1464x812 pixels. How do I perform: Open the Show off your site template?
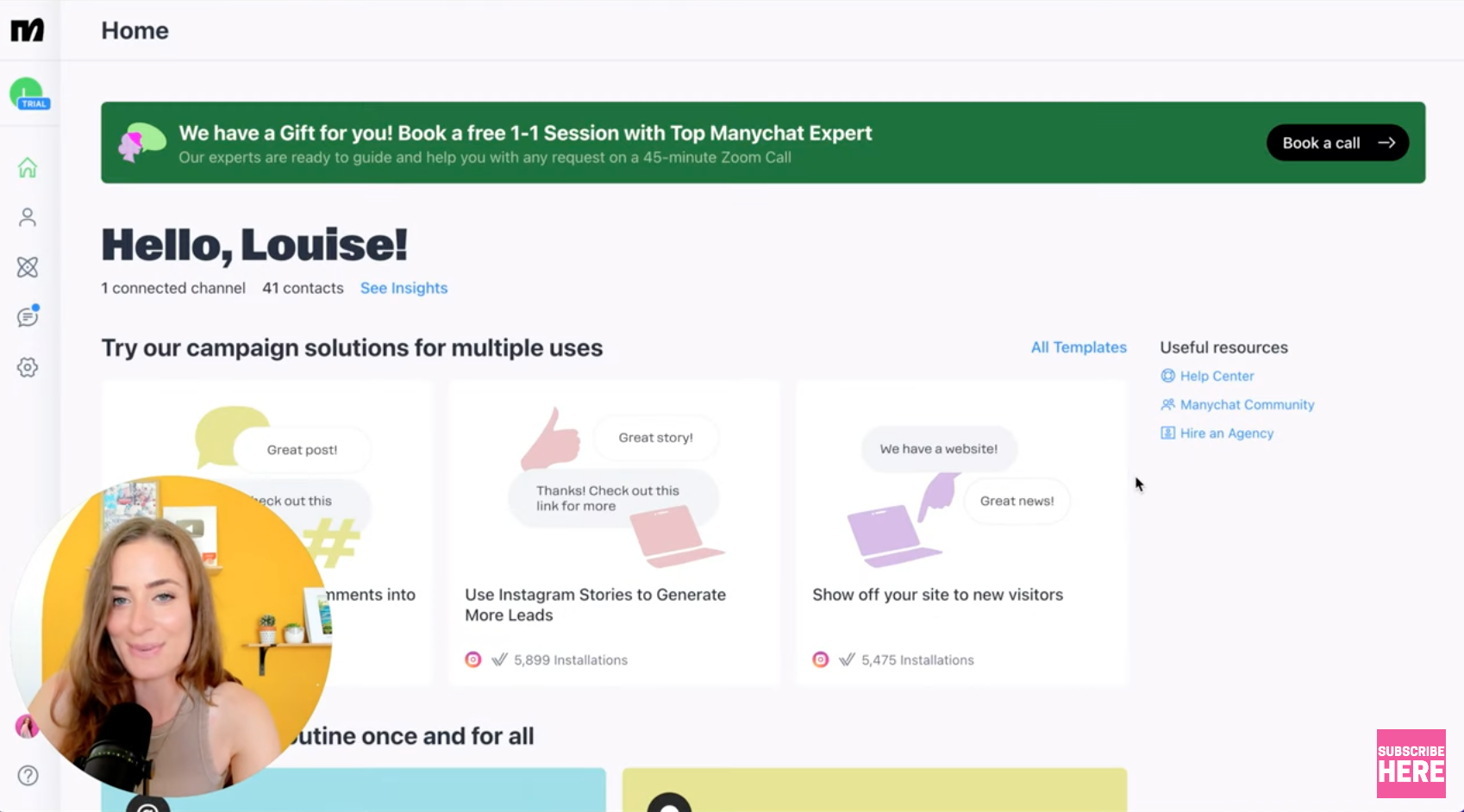pos(961,534)
